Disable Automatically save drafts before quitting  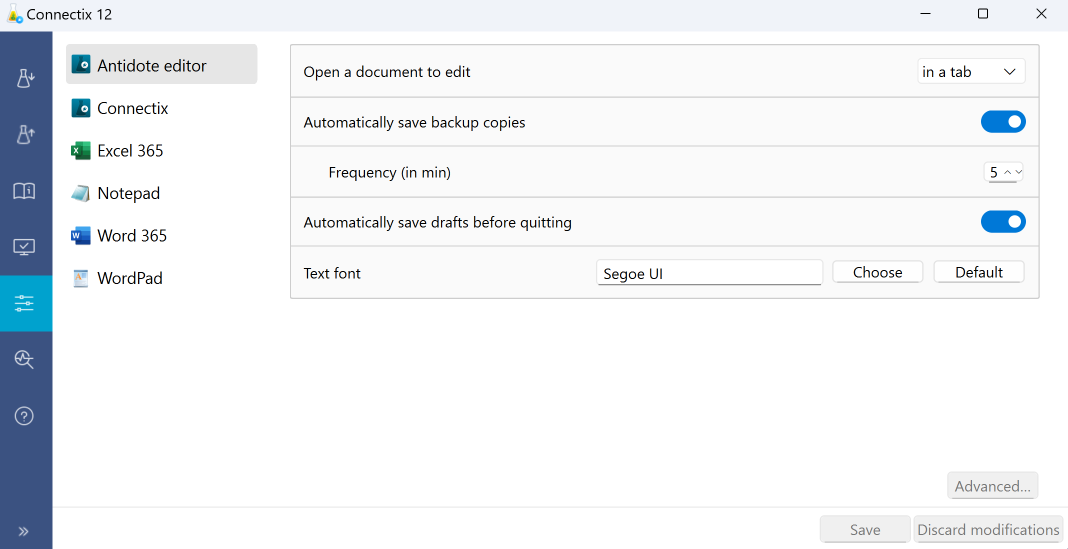[1002, 222]
